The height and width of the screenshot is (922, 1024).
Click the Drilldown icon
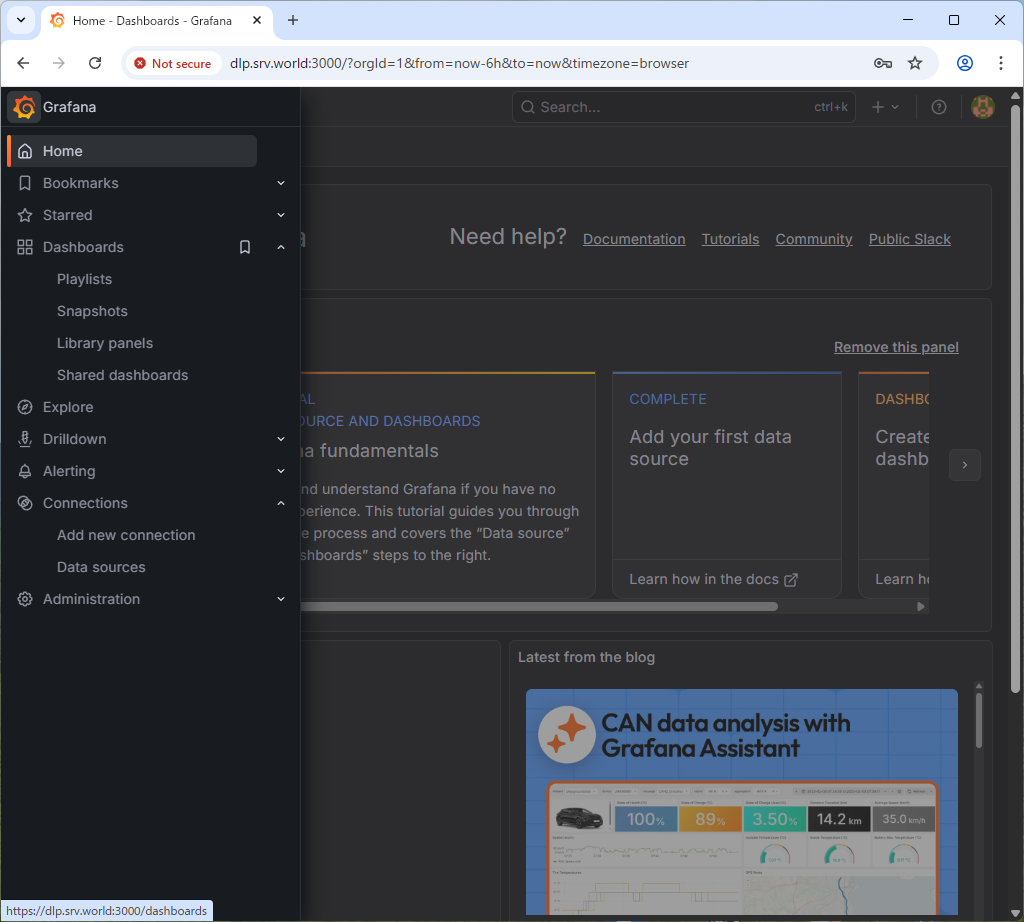pos(25,439)
